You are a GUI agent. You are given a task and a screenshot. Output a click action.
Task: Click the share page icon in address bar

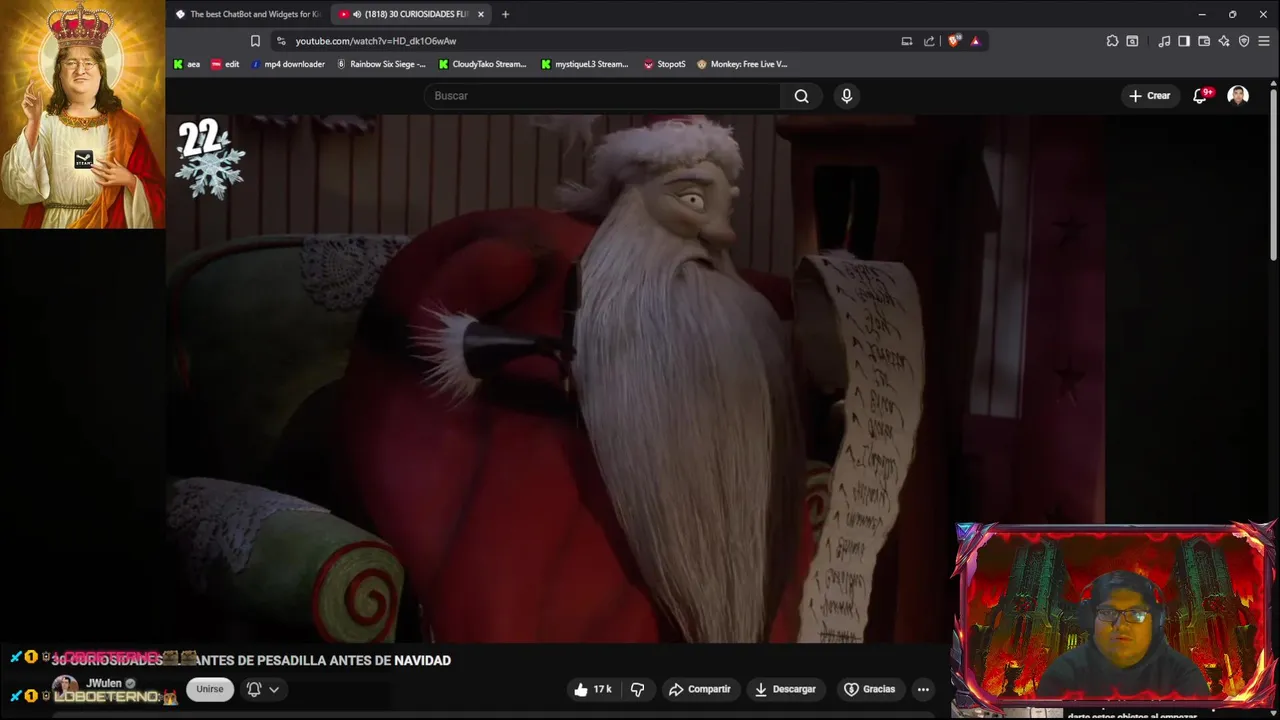929,41
